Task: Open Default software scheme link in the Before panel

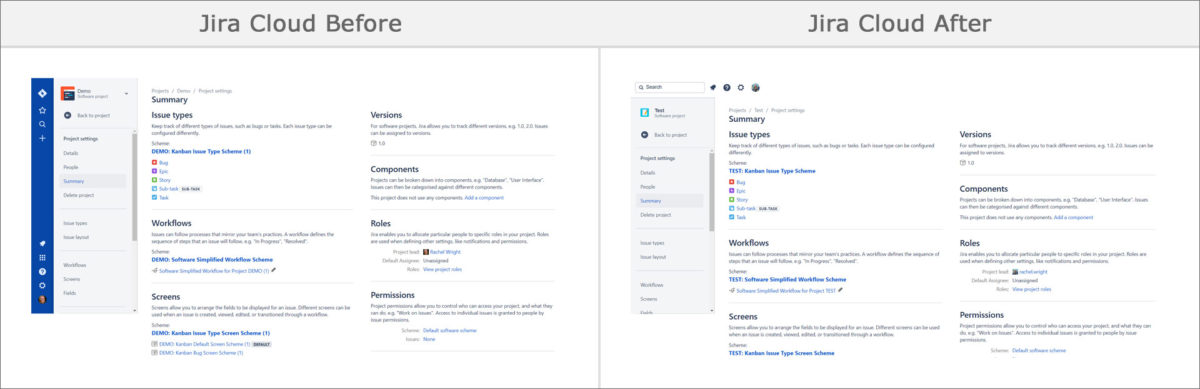Action: pyautogui.click(x=450, y=330)
